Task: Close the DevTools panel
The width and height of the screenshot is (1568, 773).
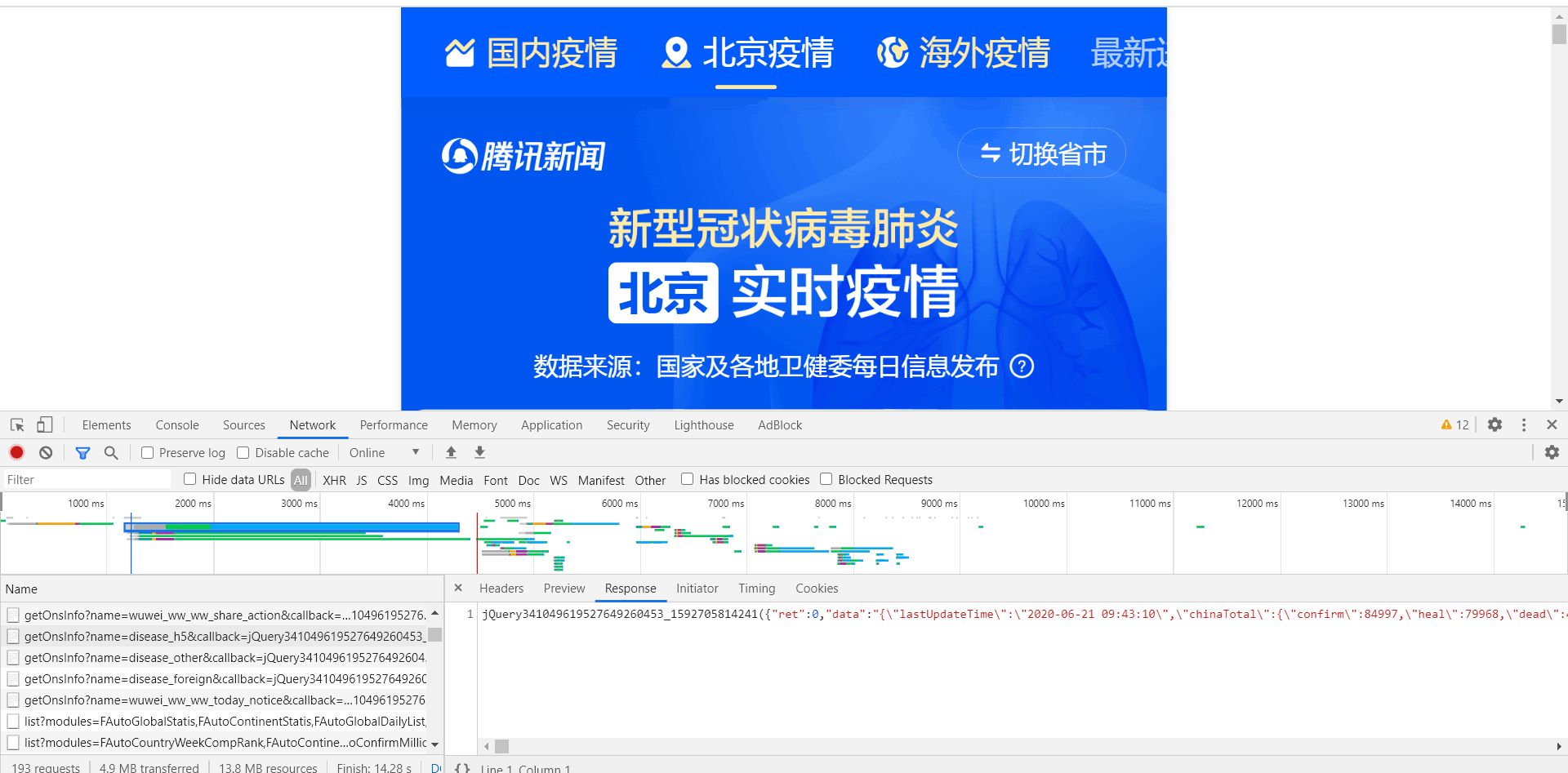Action: [x=1552, y=424]
